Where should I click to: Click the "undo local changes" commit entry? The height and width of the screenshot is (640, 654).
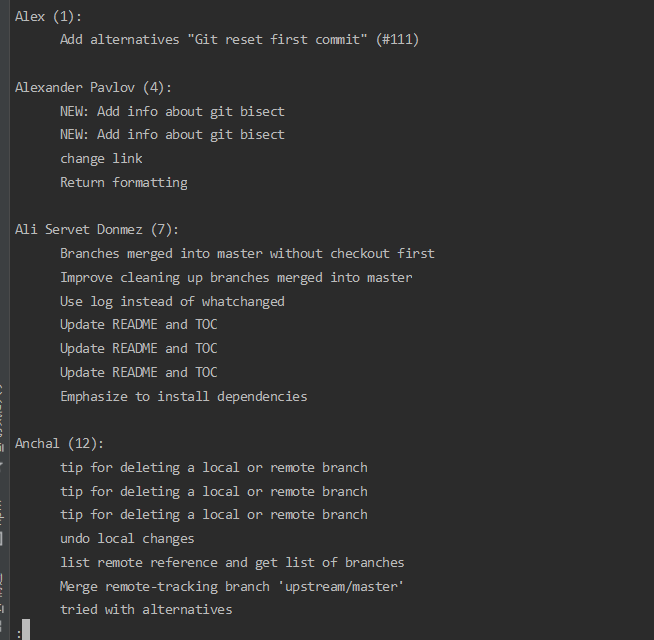(127, 538)
